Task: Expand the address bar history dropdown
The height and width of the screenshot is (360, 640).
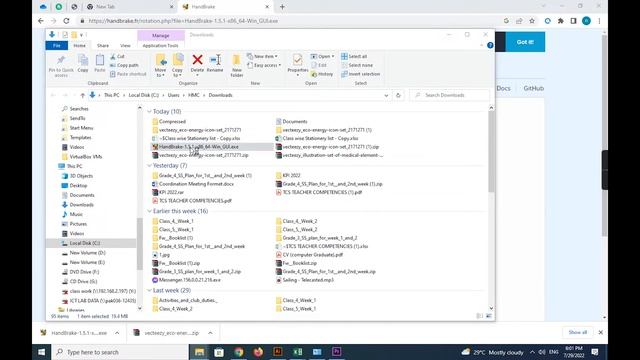Action: tap(386, 95)
